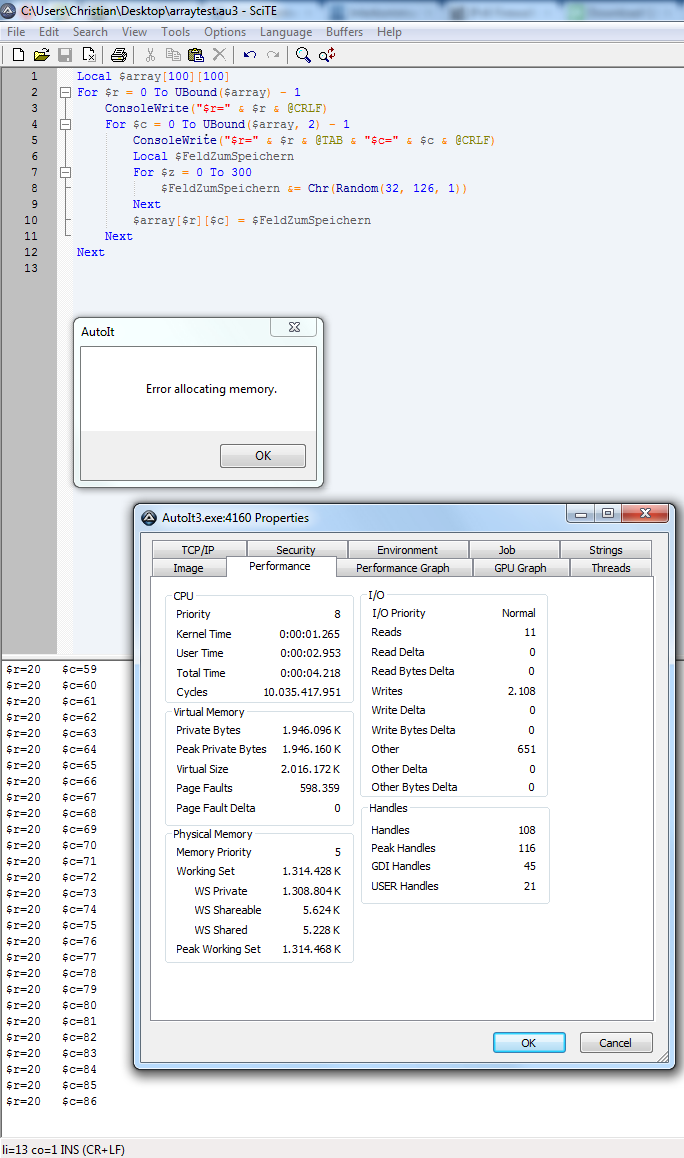Click the New document toolbar icon

18,55
